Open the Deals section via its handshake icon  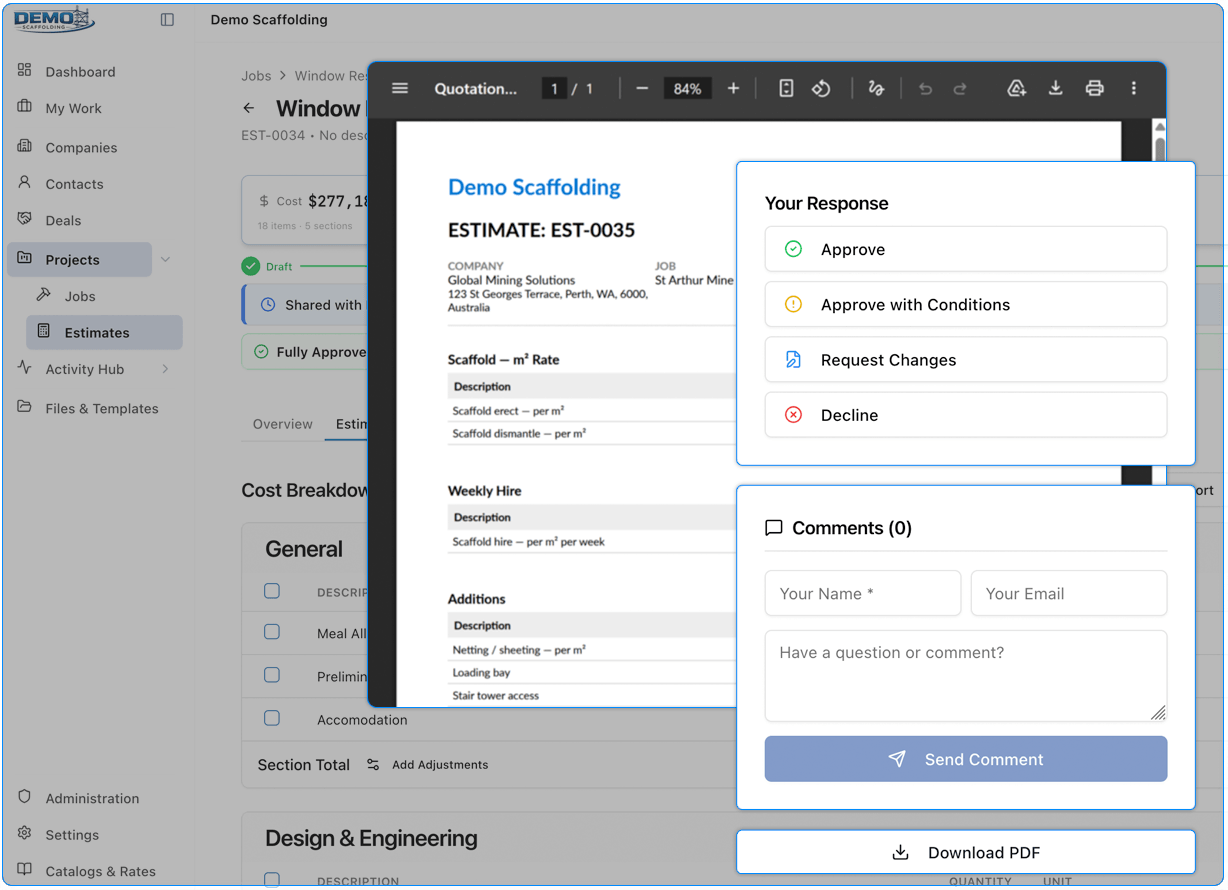25,220
